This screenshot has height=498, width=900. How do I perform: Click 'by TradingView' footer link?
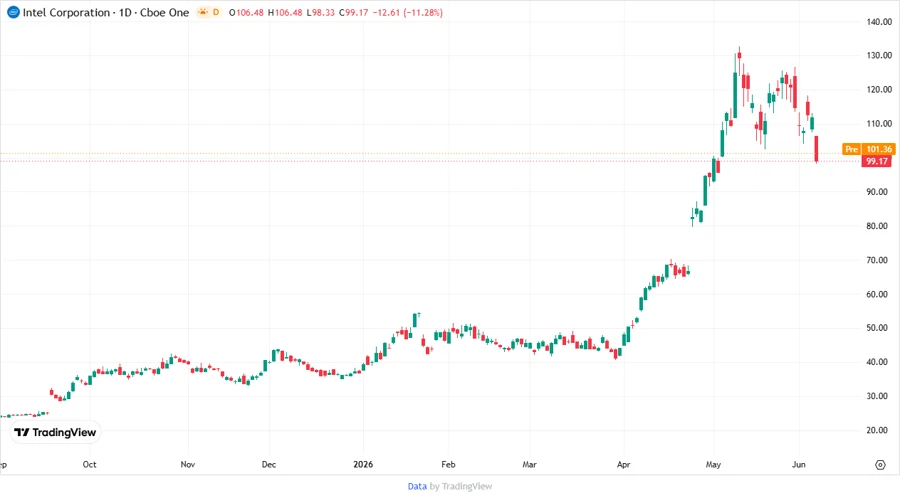pos(461,486)
